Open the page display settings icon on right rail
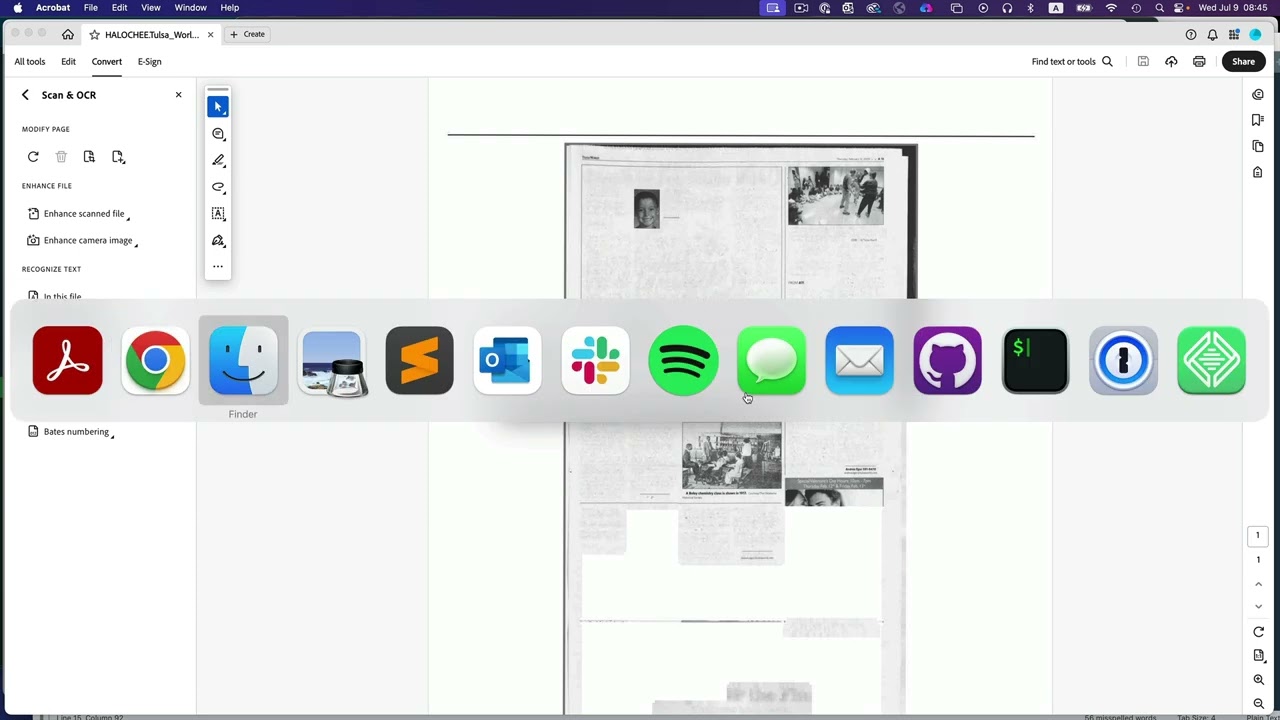Image resolution: width=1280 pixels, height=720 pixels. coord(1259,656)
